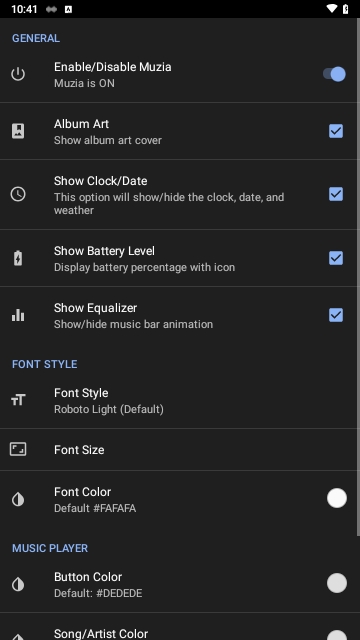Image resolution: width=360 pixels, height=640 pixels.
Task: Uncheck the Show Equalizer checkbox
Action: tap(336, 315)
